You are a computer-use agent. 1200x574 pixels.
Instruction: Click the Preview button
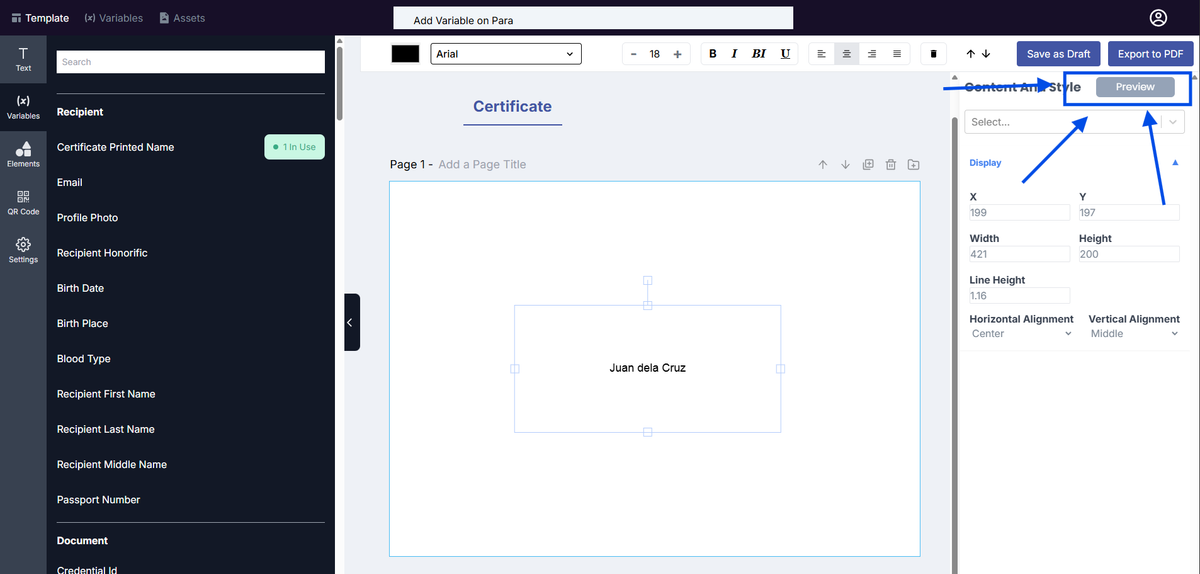coord(1135,87)
